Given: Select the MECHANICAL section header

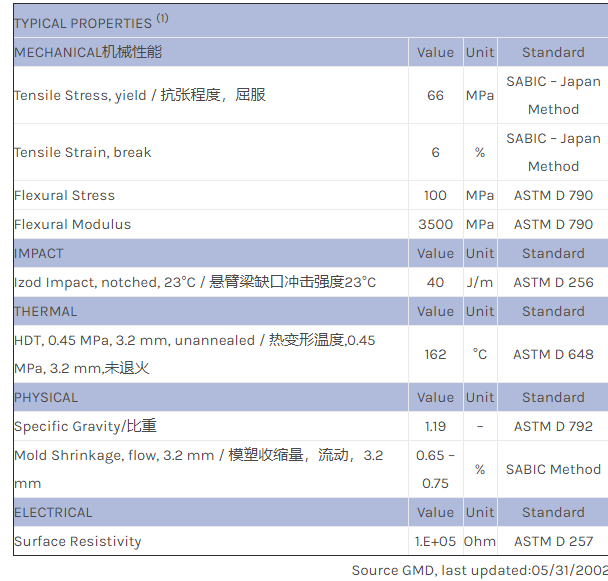Looking at the screenshot, I should [88, 52].
